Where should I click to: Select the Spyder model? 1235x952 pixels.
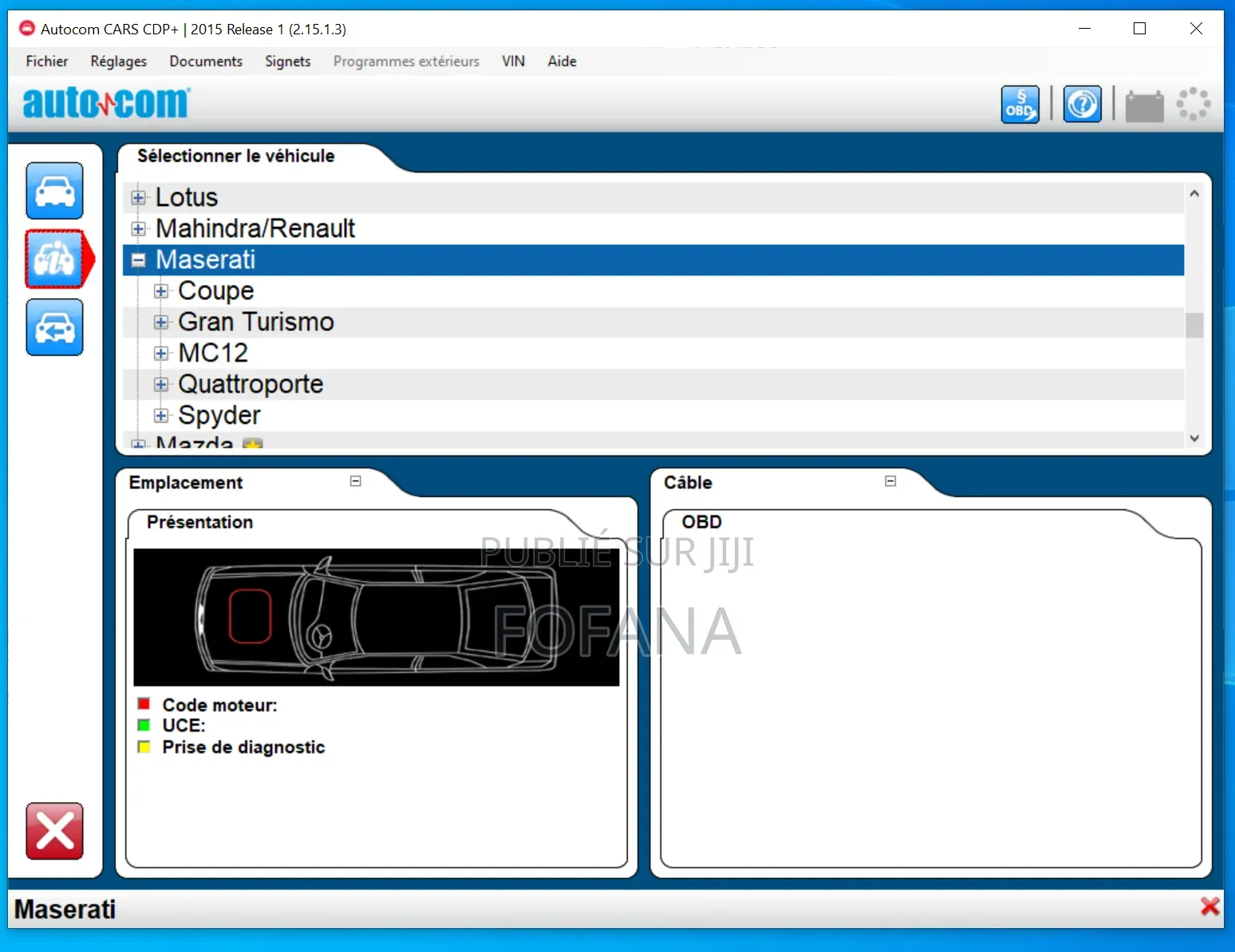219,415
